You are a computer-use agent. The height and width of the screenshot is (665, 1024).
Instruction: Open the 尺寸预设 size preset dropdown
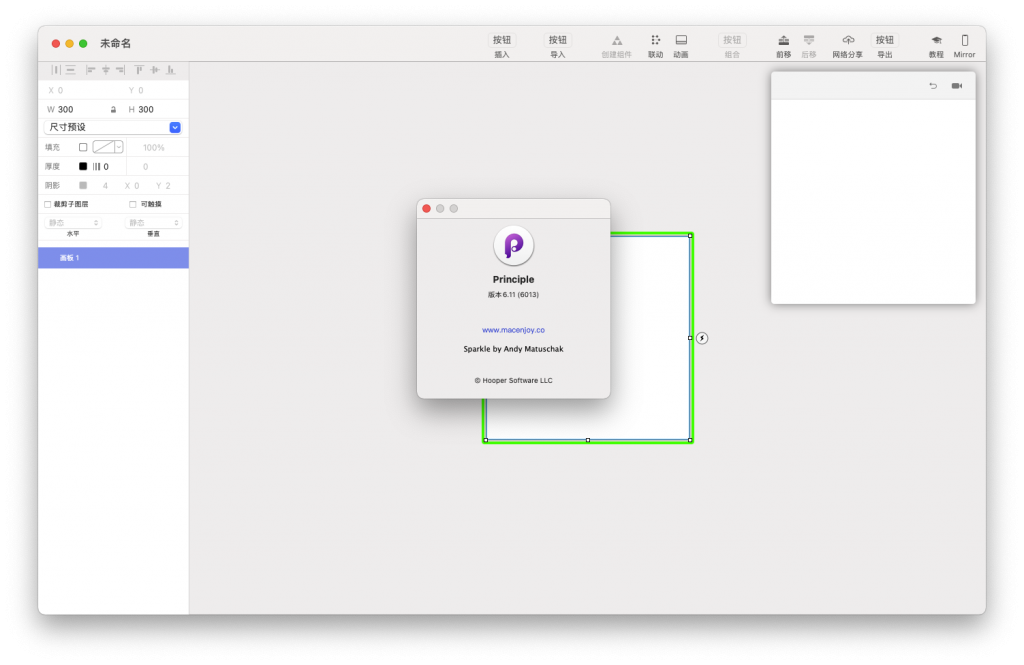[x=112, y=127]
